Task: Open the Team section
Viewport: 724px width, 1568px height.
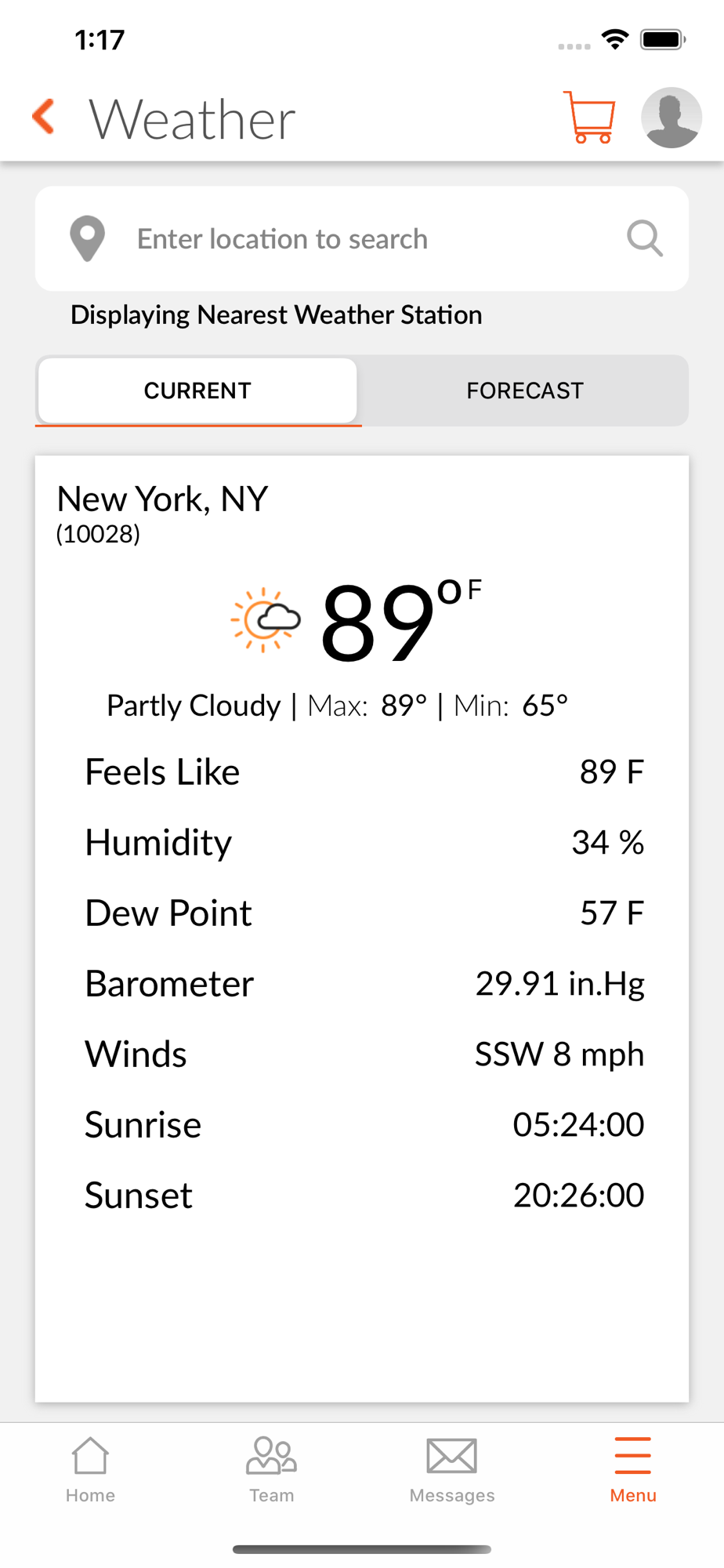Action: click(271, 1470)
